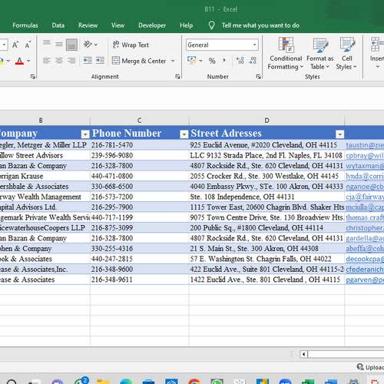Toggle Center horizontal alignment

[59, 61]
